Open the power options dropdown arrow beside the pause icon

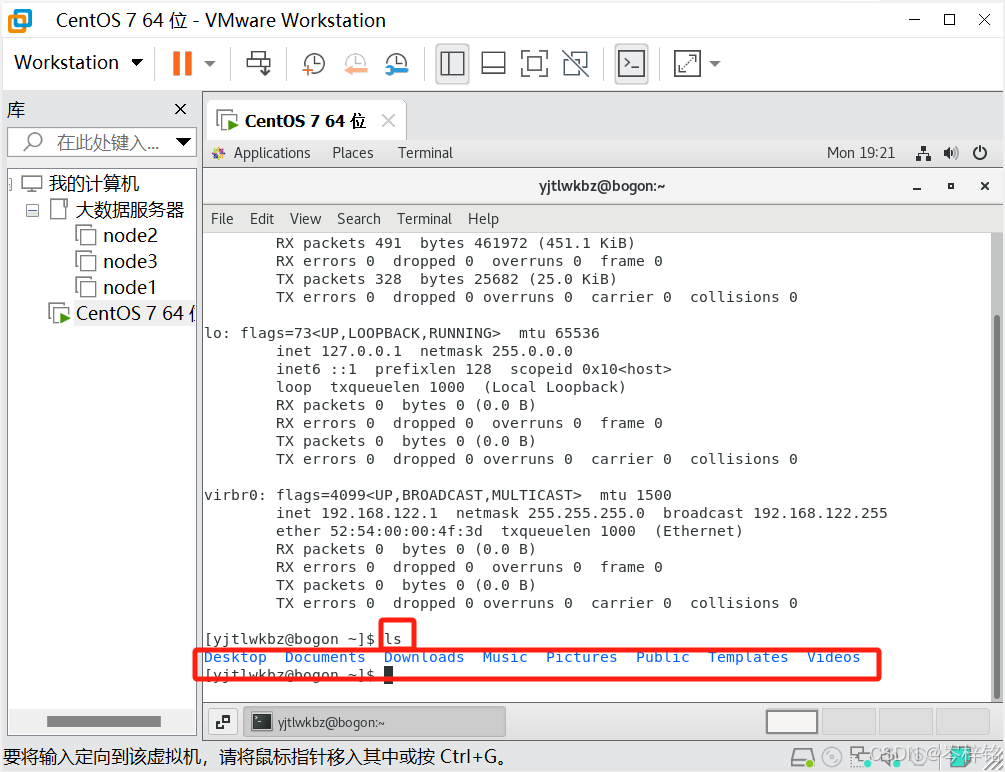pyautogui.click(x=210, y=63)
